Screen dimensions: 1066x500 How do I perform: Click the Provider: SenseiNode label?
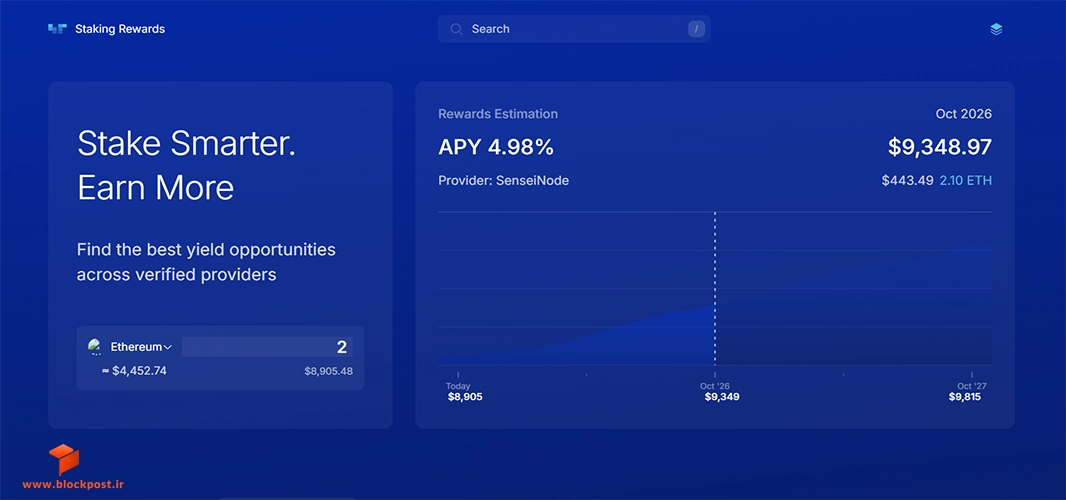(504, 180)
